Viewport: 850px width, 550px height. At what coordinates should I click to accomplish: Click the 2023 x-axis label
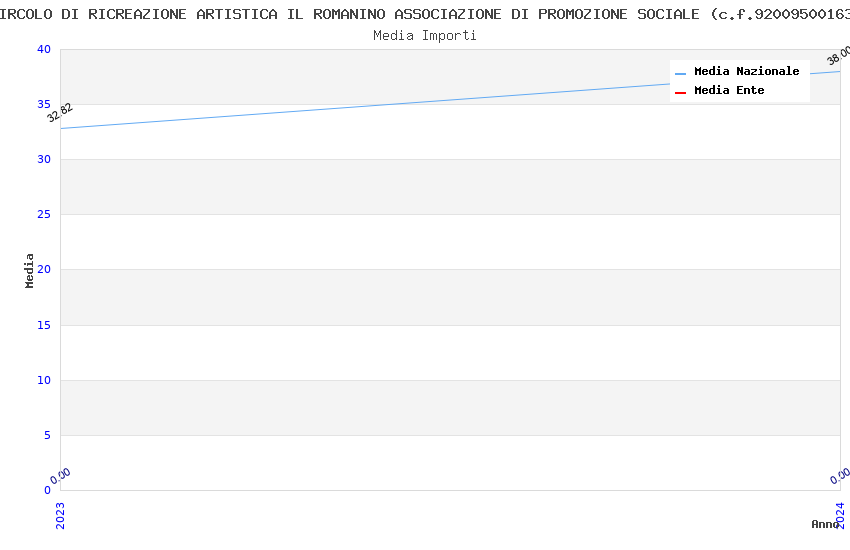[60, 515]
